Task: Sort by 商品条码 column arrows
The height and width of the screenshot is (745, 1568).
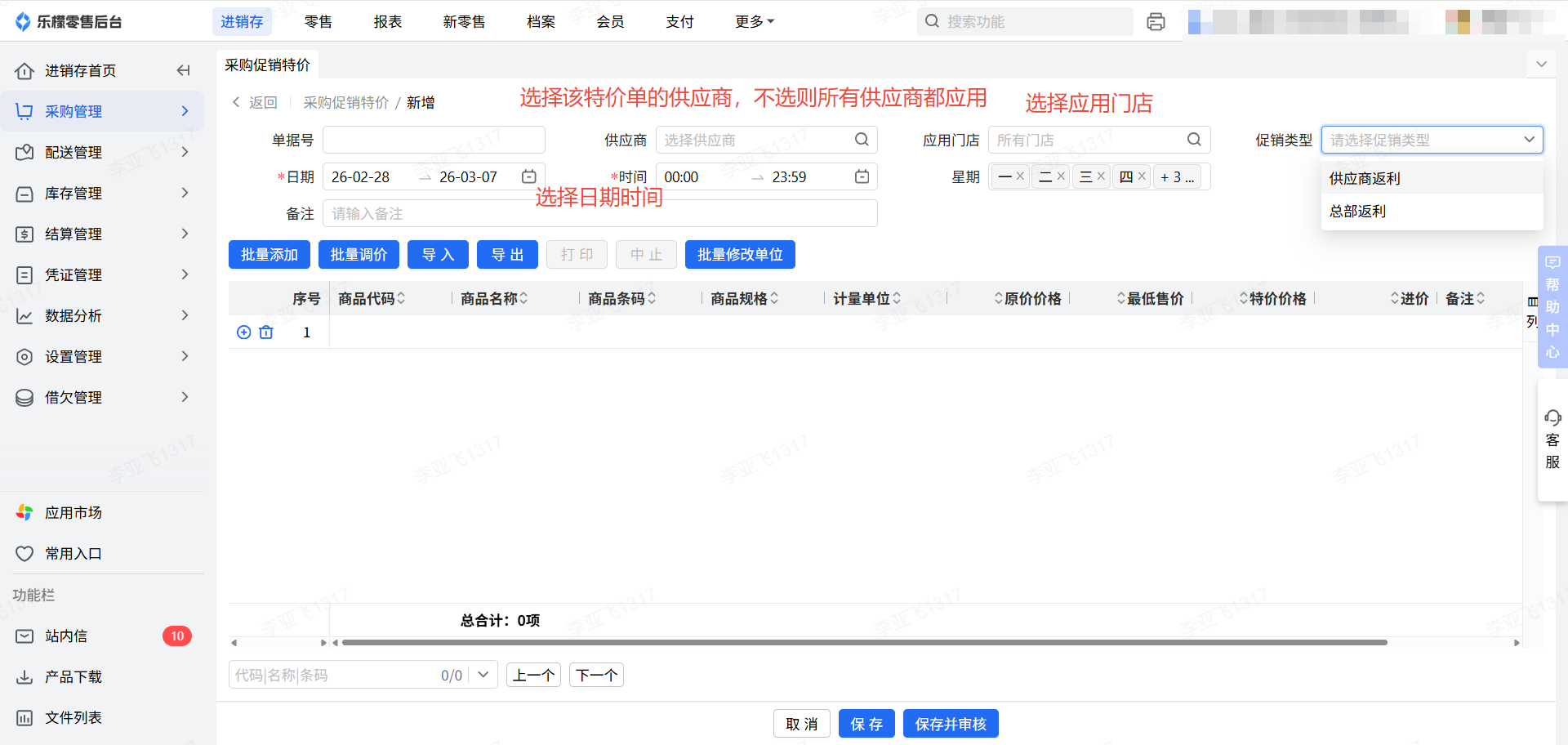Action: tap(652, 298)
